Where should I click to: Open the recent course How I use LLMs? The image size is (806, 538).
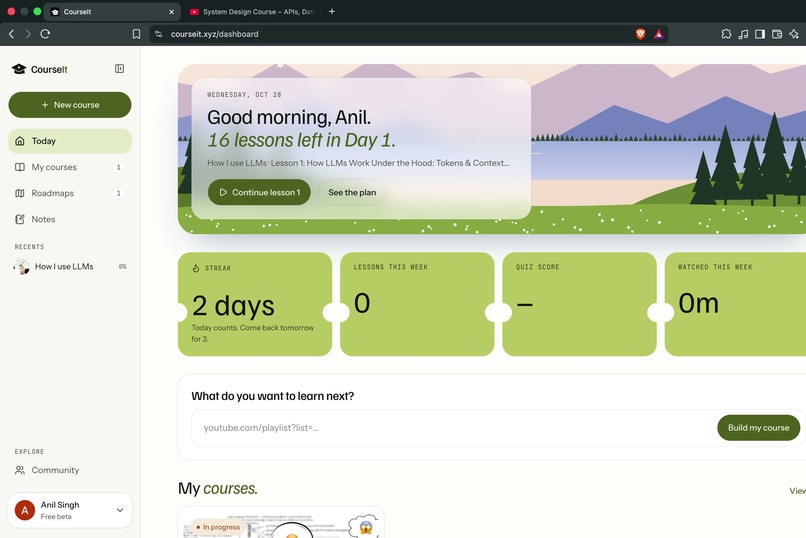(x=70, y=267)
